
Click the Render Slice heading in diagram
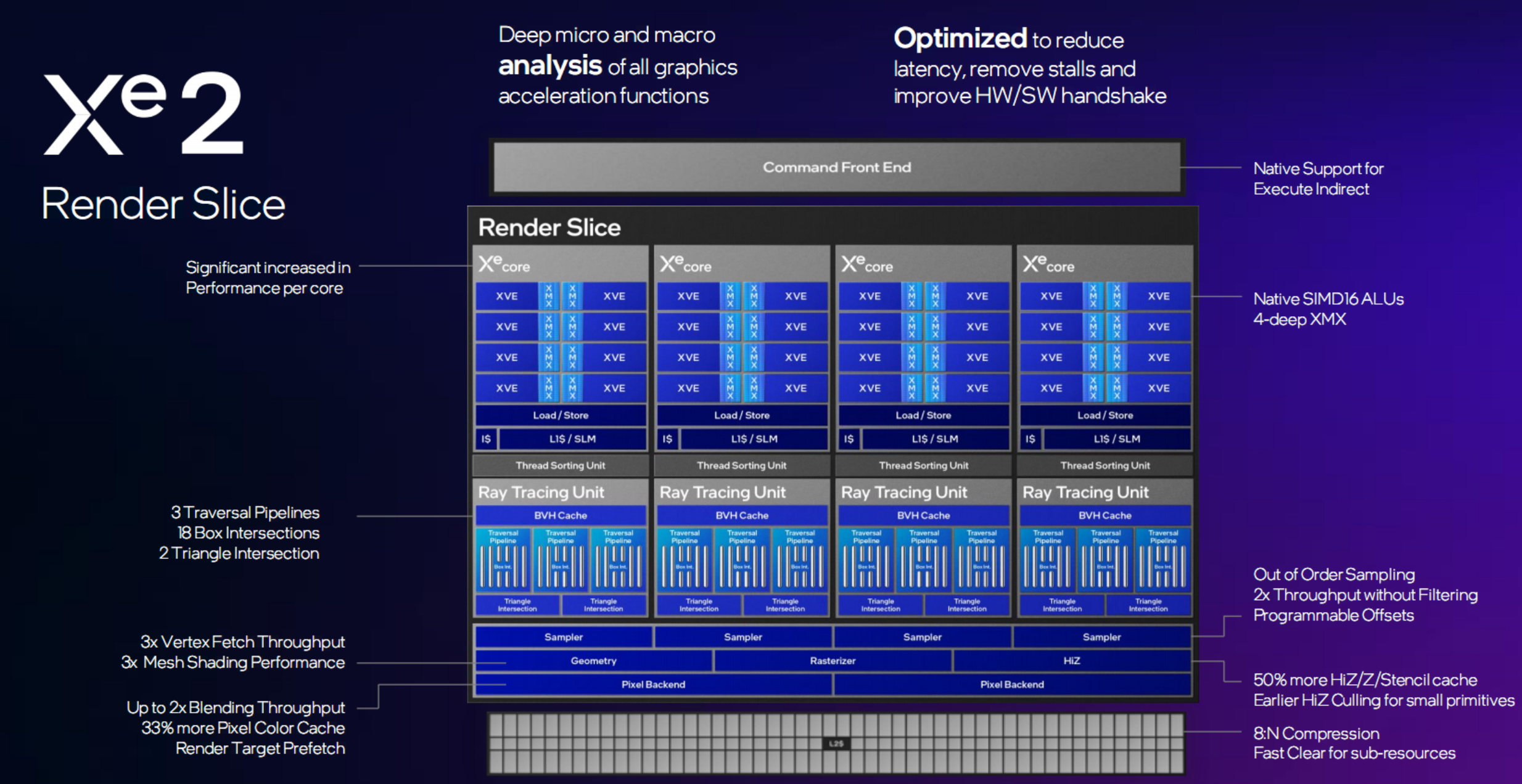click(x=549, y=227)
